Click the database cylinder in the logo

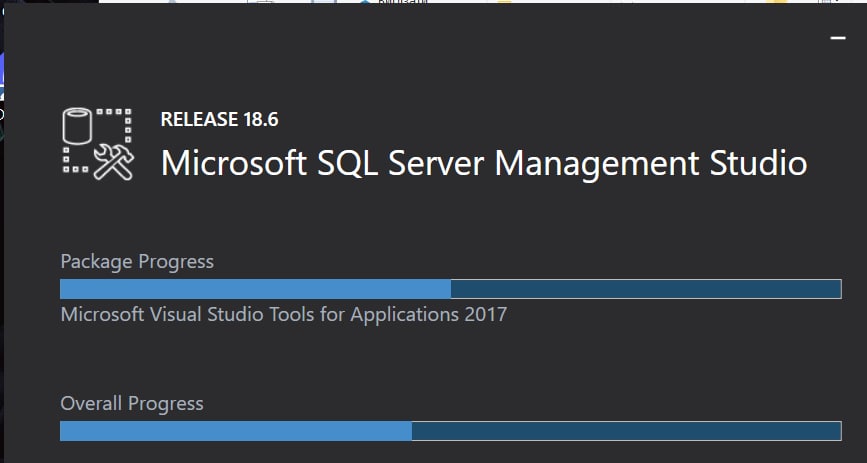click(78, 128)
